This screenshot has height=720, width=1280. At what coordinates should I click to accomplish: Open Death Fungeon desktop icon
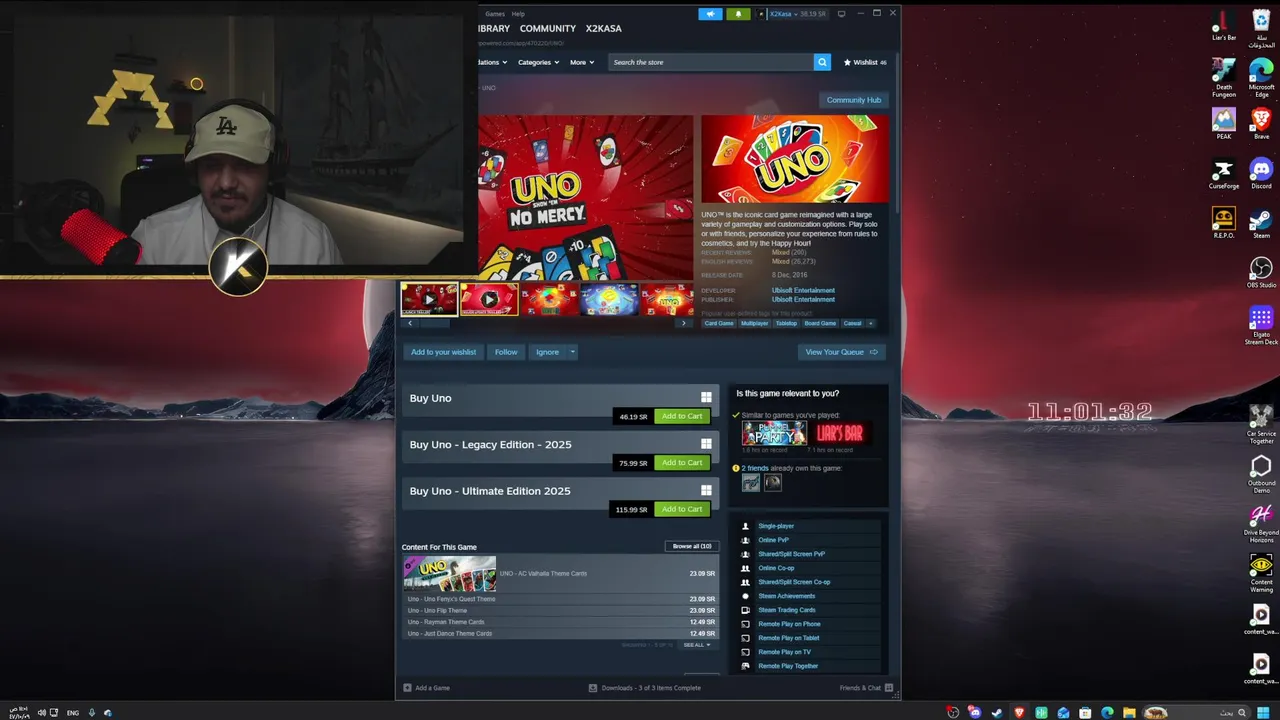point(1224,77)
